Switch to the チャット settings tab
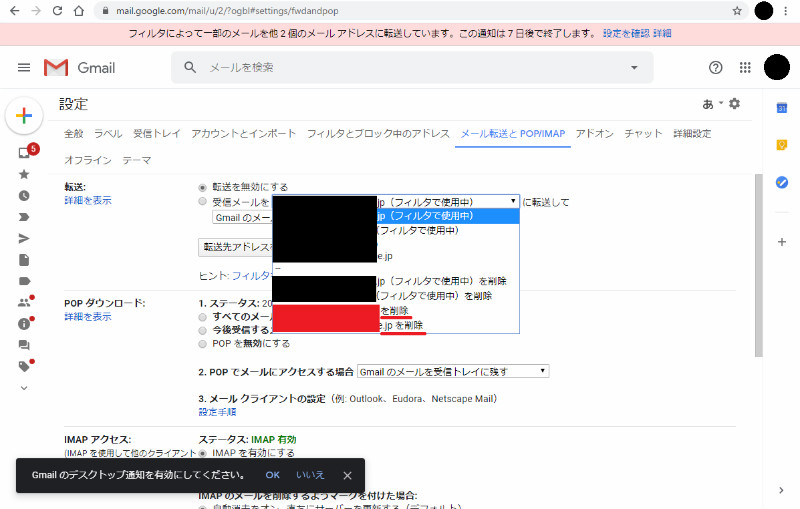The image size is (800, 509). (x=643, y=134)
